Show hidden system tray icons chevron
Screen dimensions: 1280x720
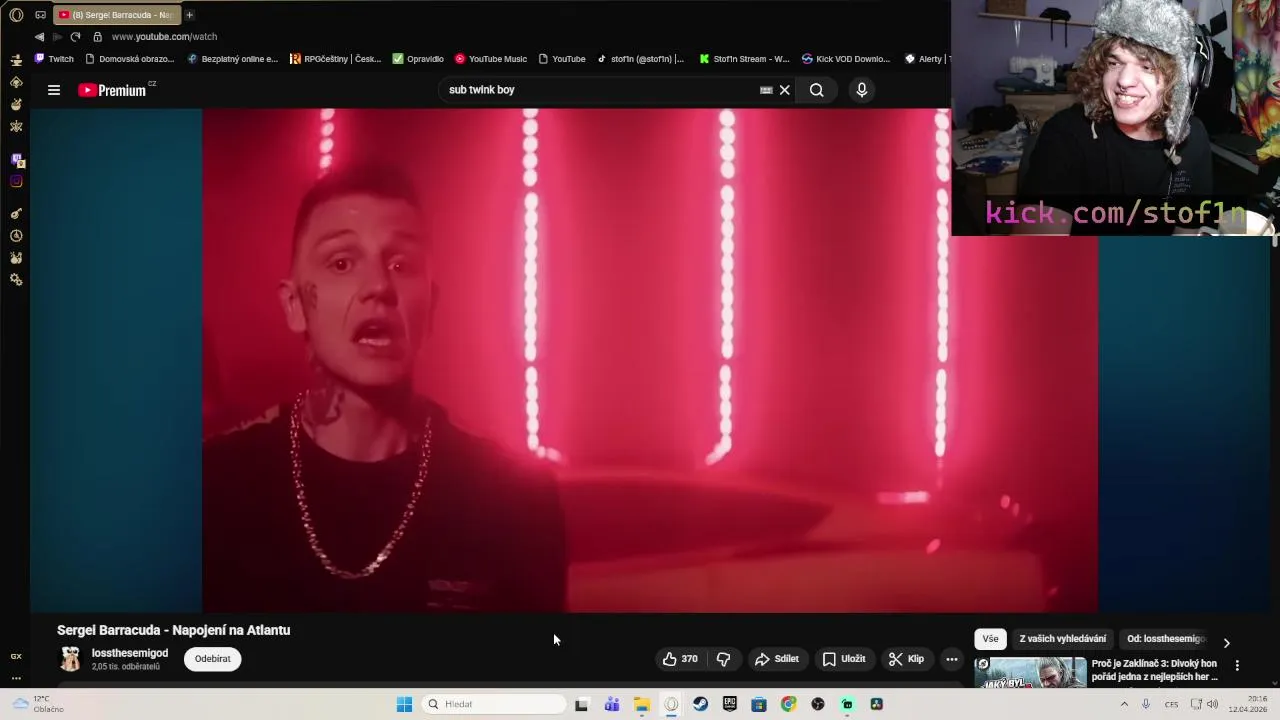coord(1124,704)
